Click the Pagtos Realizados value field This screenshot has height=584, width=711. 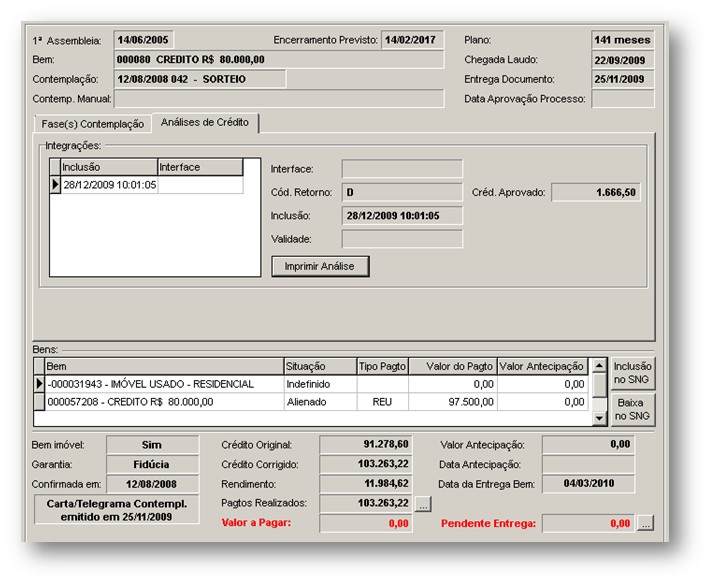pyautogui.click(x=366, y=503)
